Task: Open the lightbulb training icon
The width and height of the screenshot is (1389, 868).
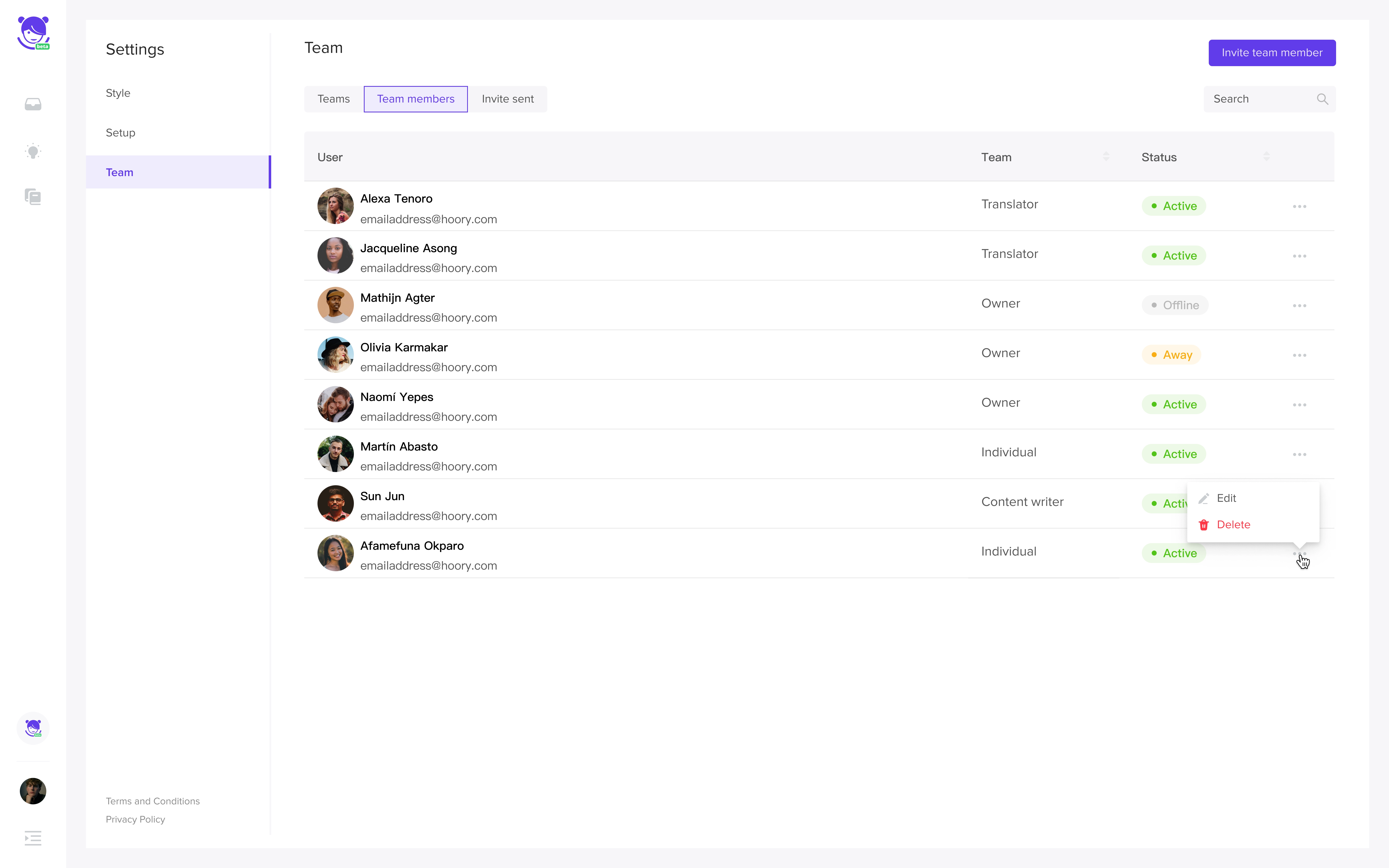Action: coord(33,151)
